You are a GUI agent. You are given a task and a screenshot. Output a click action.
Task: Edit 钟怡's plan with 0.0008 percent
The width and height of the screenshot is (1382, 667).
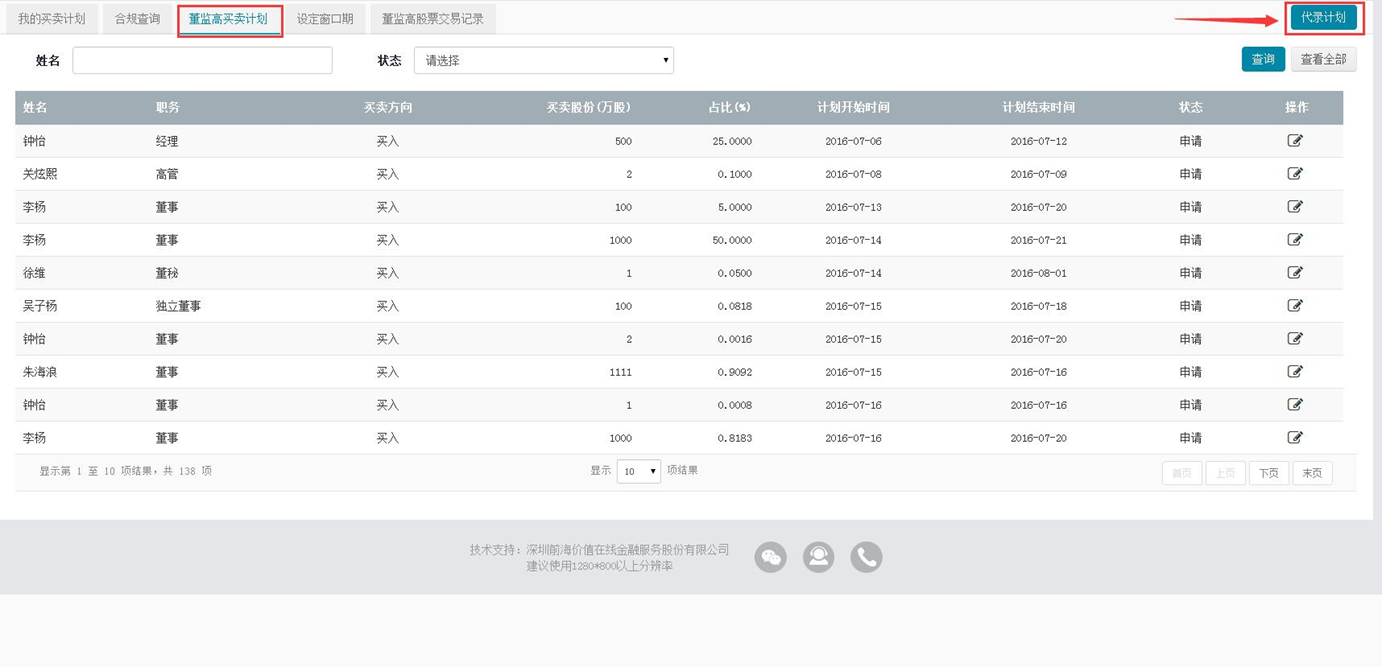pyautogui.click(x=1295, y=405)
